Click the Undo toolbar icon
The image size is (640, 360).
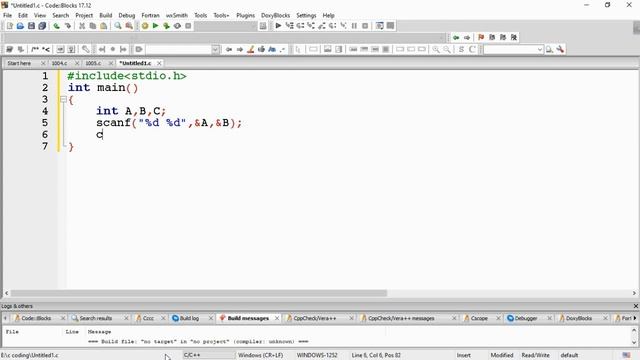(56, 26)
